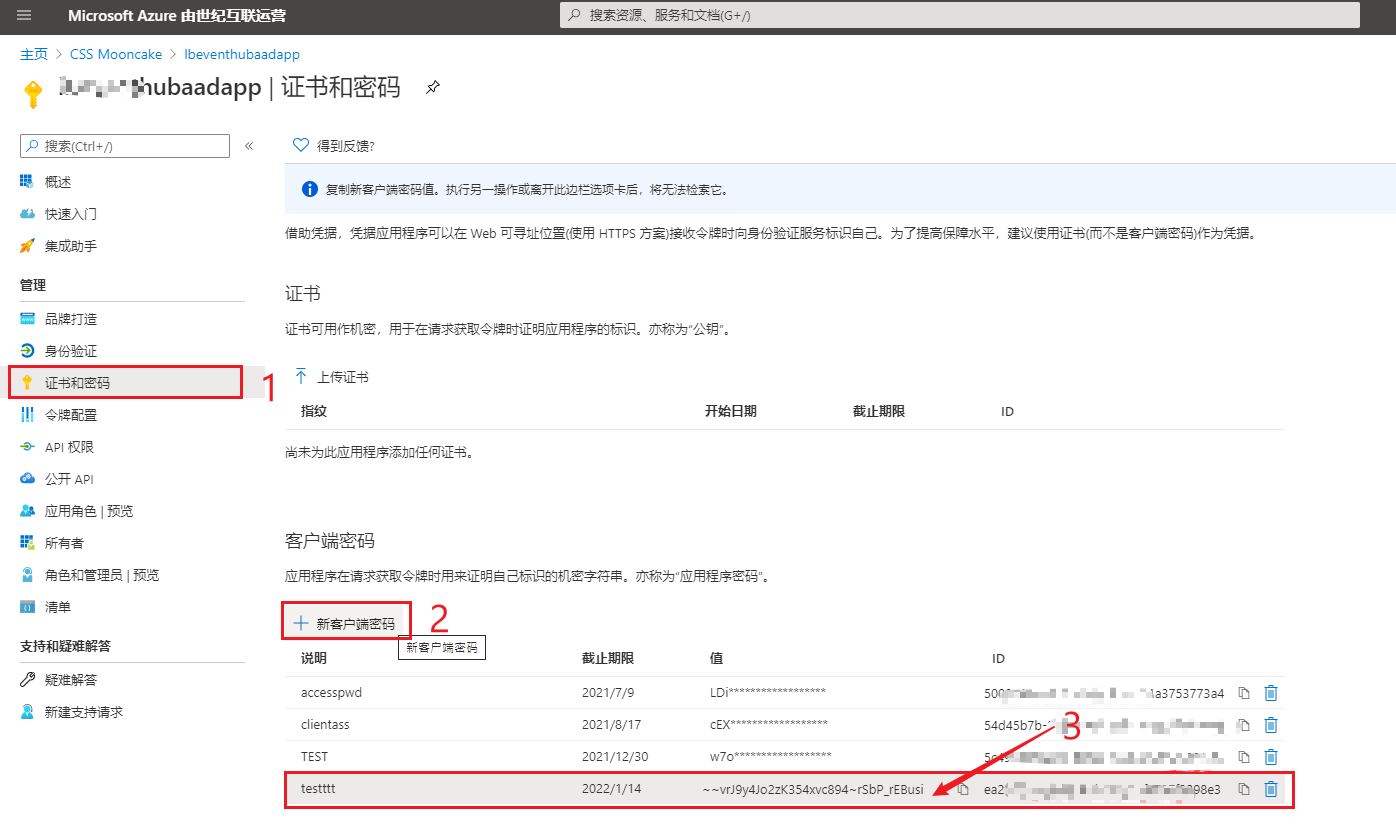This screenshot has height=834, width=1396.
Task: Focus the top resource search box
Action: click(960, 16)
